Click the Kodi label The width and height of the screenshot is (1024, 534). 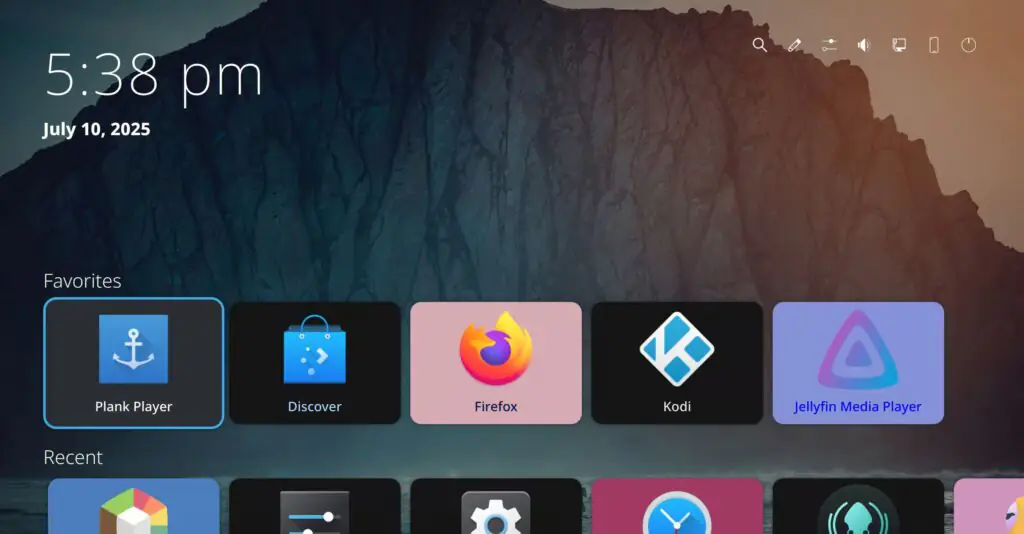point(677,407)
